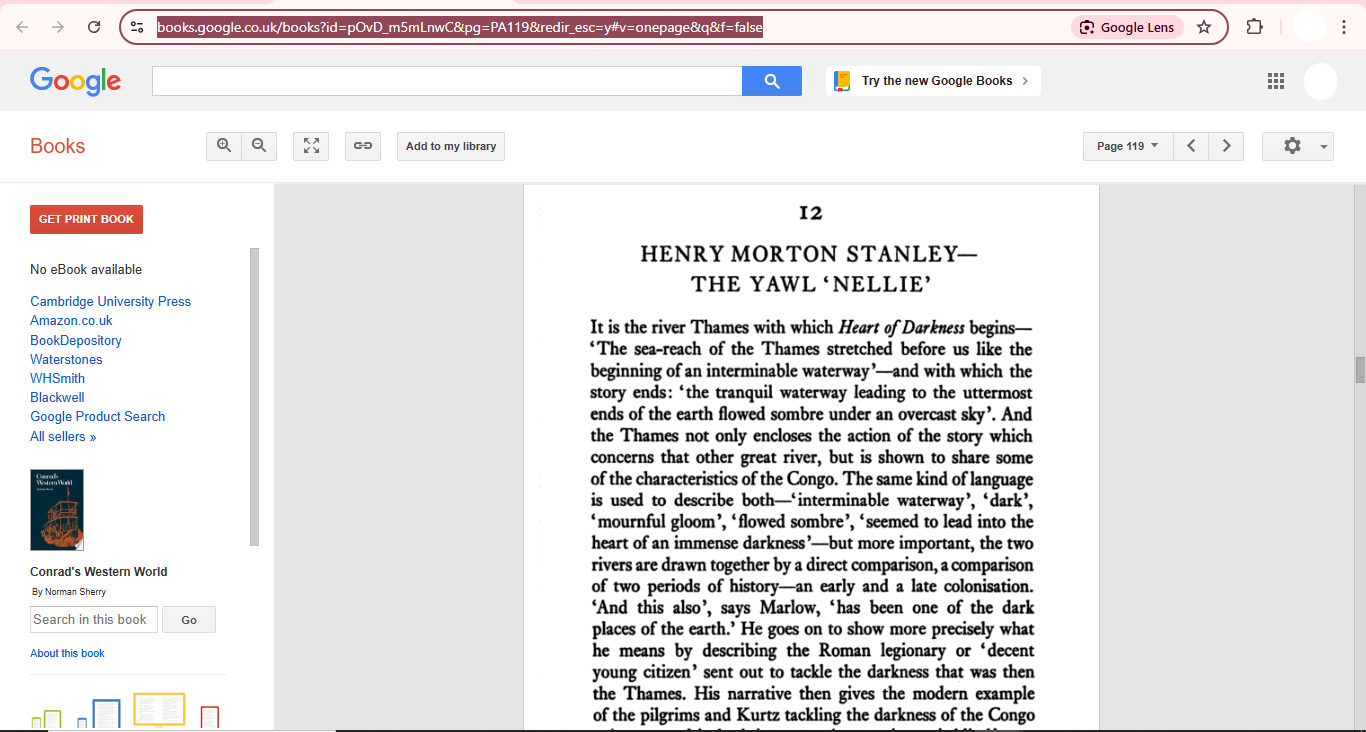Open the Google account avatar
The height and width of the screenshot is (732, 1366).
[x=1320, y=81]
